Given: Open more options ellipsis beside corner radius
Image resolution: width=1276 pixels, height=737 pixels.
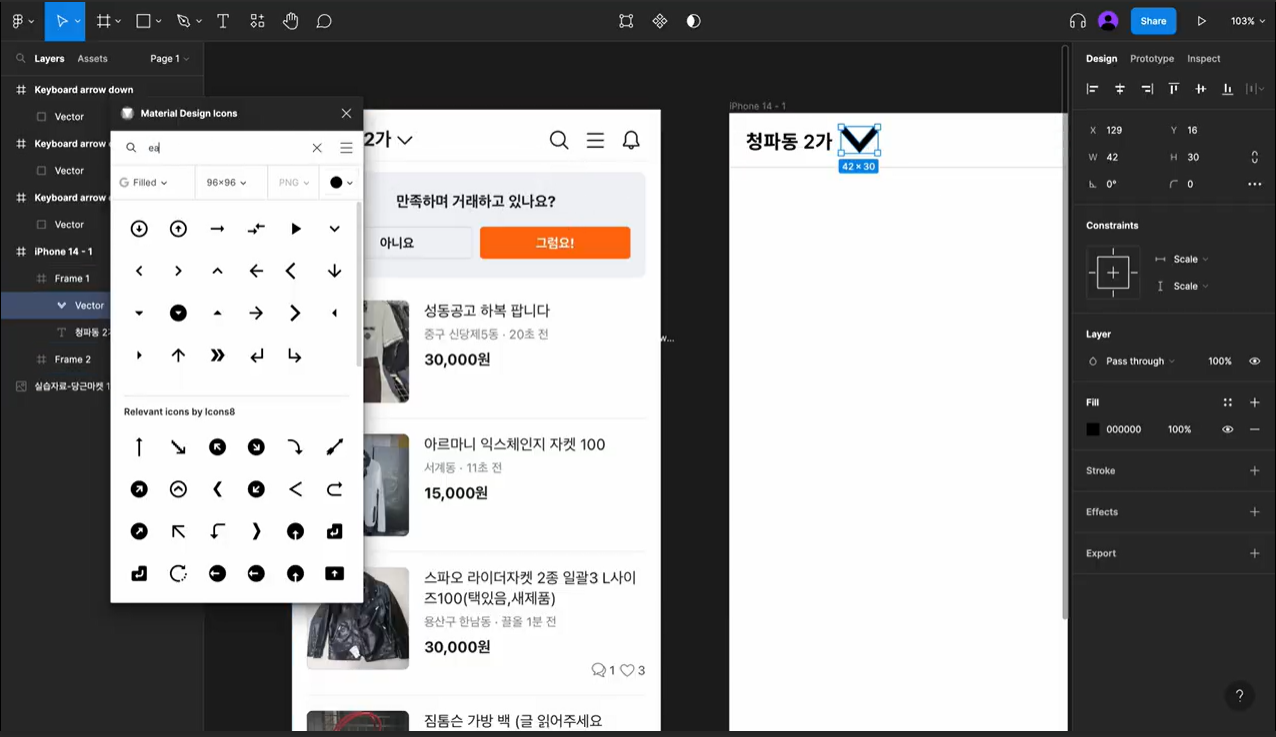Looking at the screenshot, I should (x=1254, y=184).
